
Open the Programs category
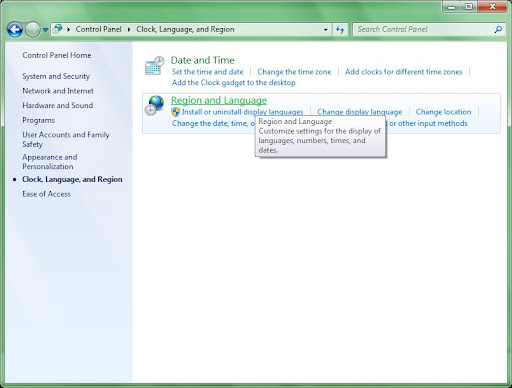click(38, 120)
